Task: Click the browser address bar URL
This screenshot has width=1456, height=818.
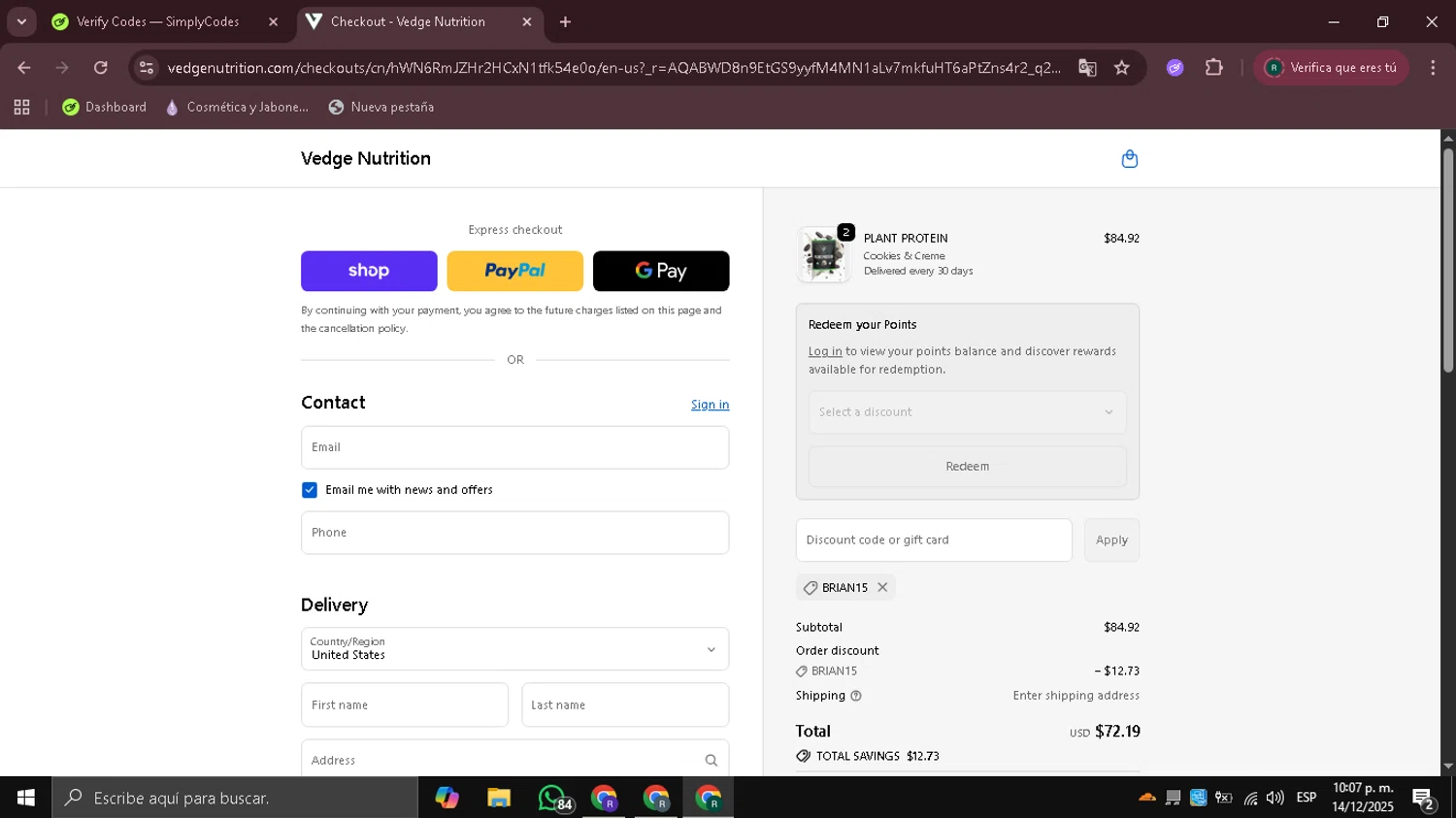Action: click(x=613, y=68)
